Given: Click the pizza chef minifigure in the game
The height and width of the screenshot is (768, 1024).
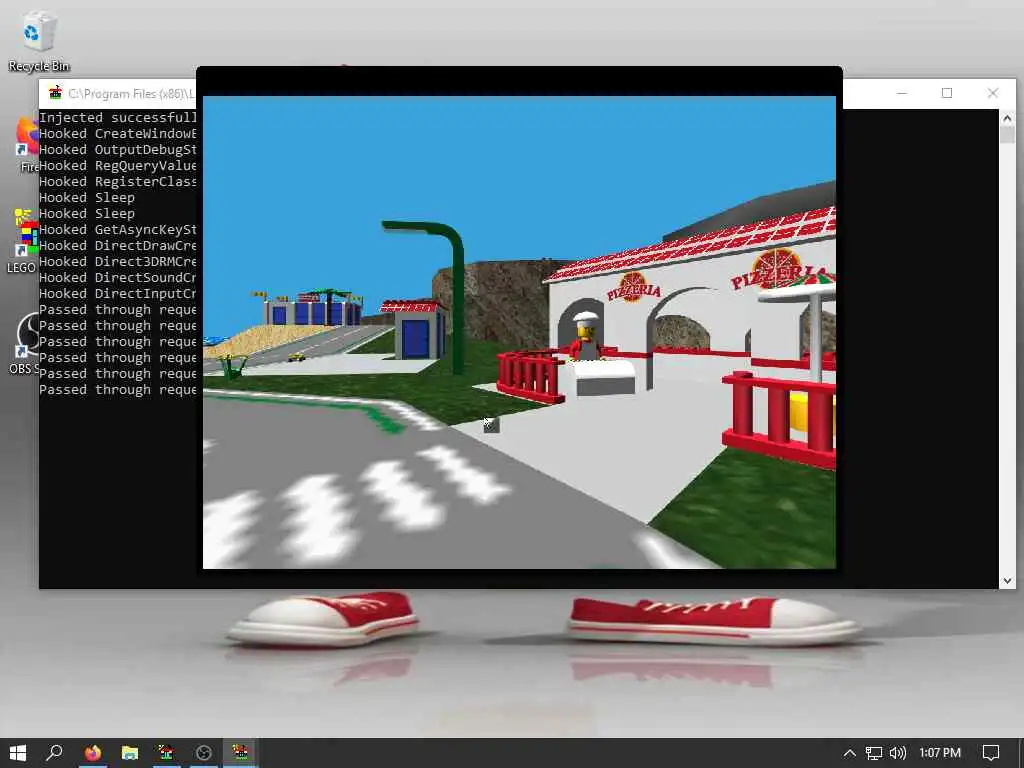Looking at the screenshot, I should coord(585,336).
